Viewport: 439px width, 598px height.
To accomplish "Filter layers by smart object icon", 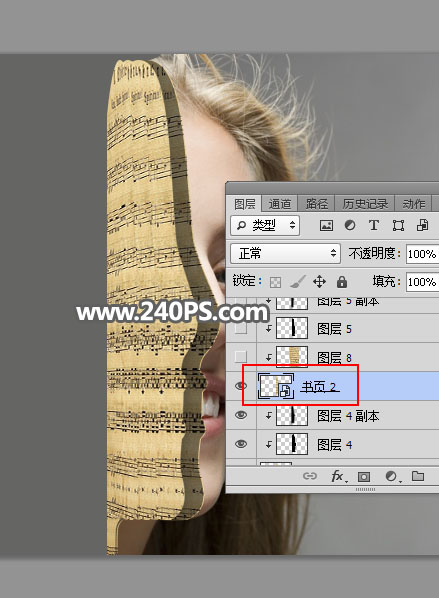I will tap(422, 225).
